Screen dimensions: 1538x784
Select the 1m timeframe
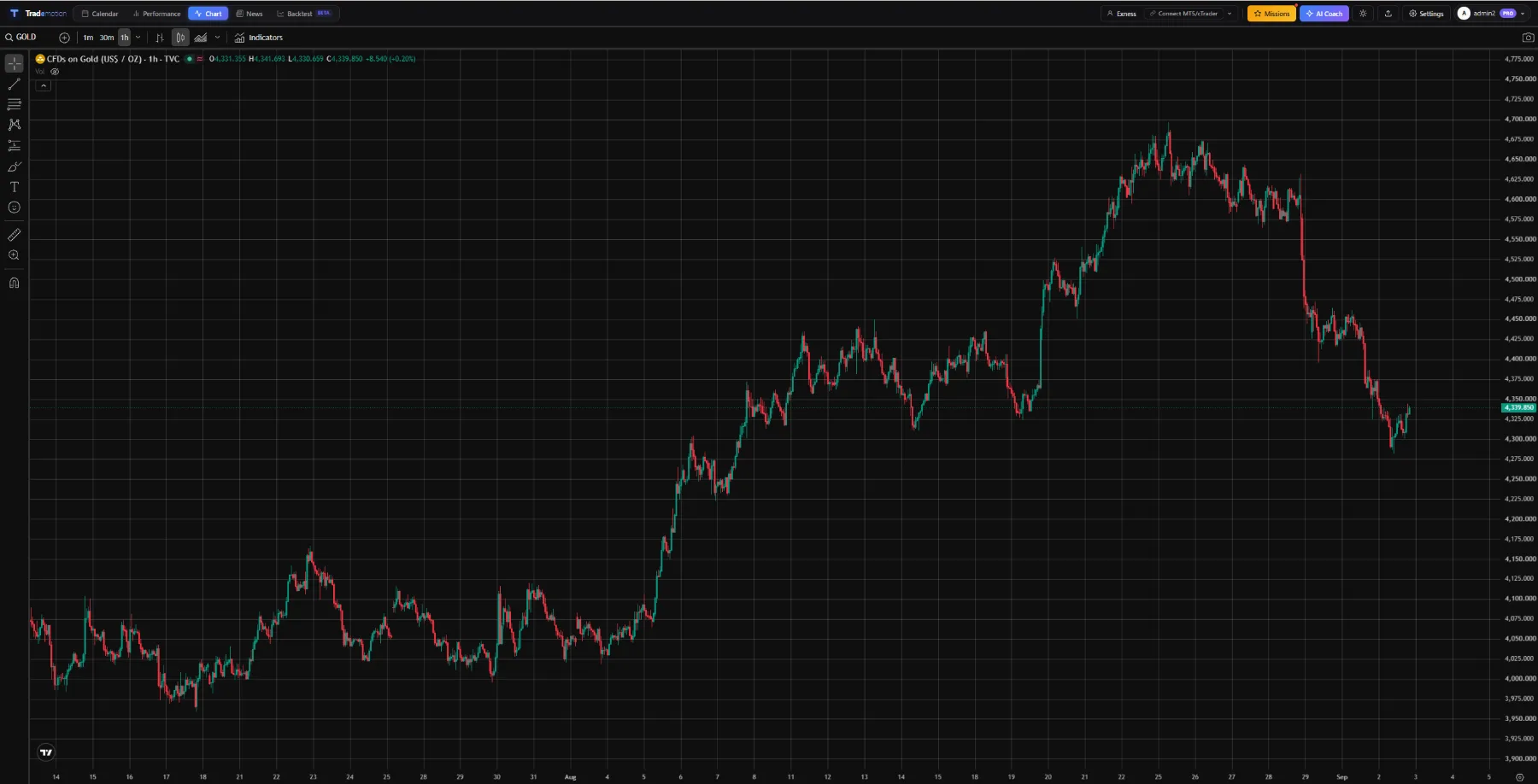[x=88, y=38]
